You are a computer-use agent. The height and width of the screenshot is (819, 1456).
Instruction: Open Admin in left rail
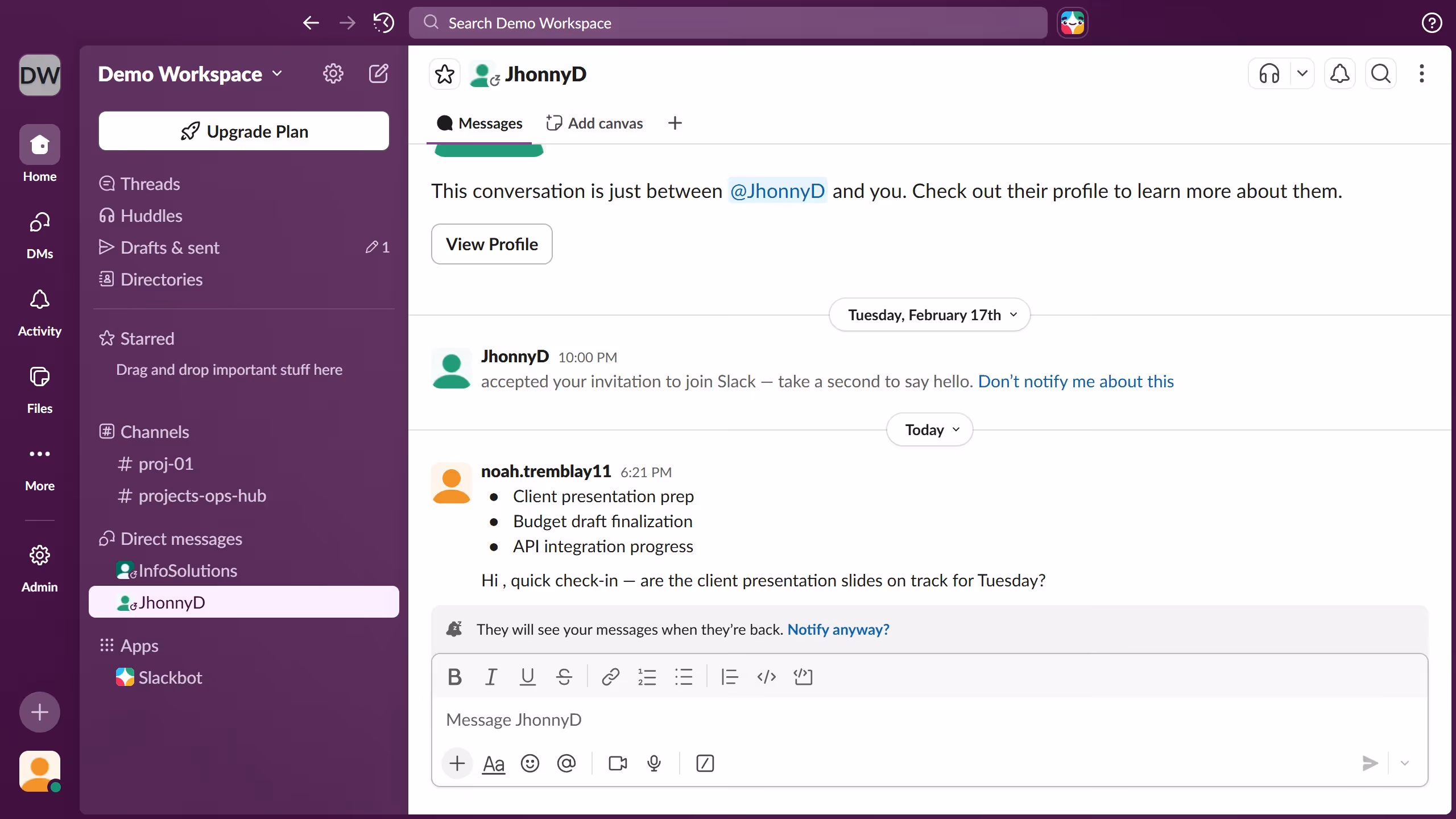pyautogui.click(x=39, y=568)
